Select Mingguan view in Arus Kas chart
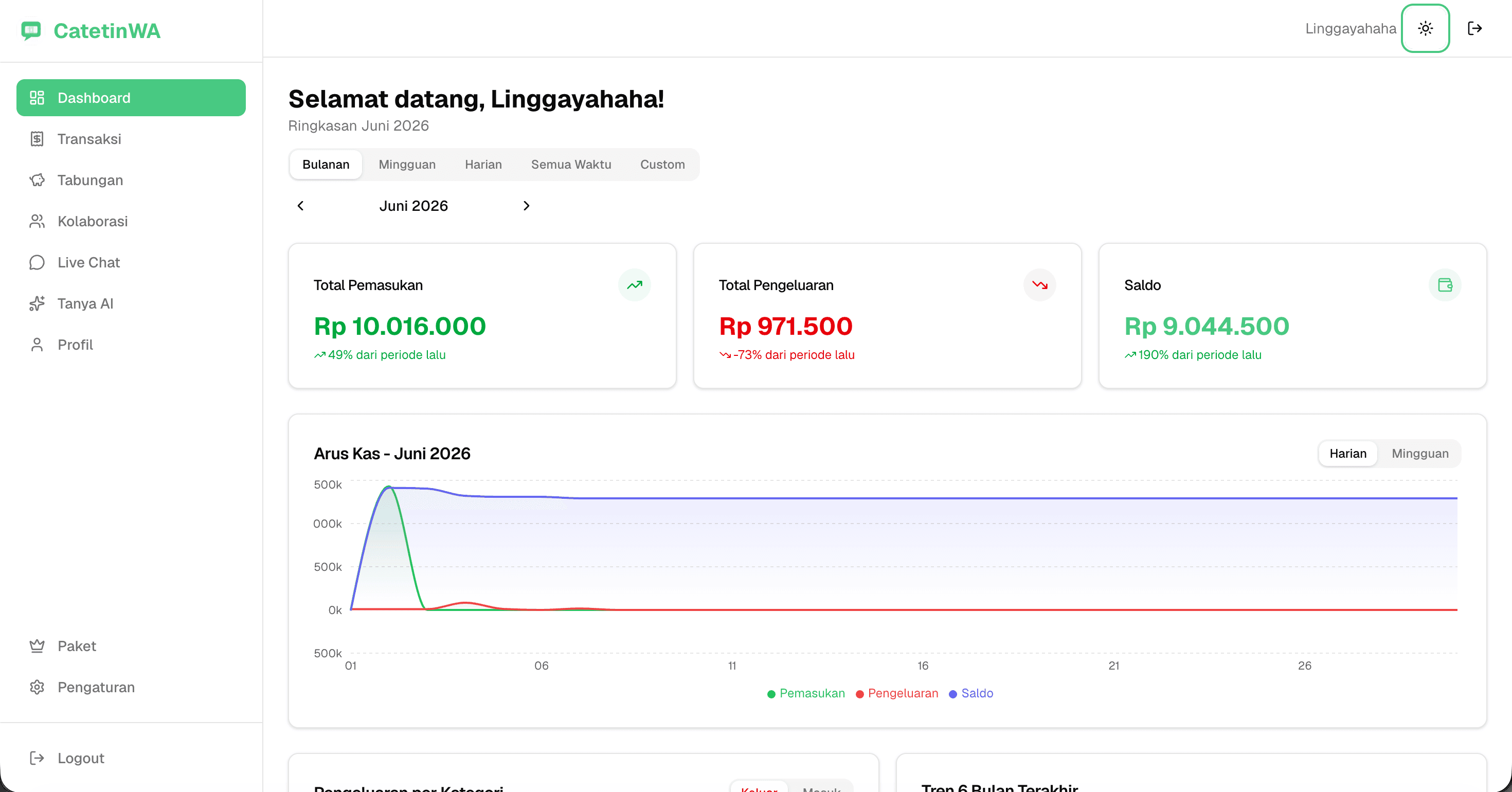The height and width of the screenshot is (792, 1512). tap(1420, 453)
